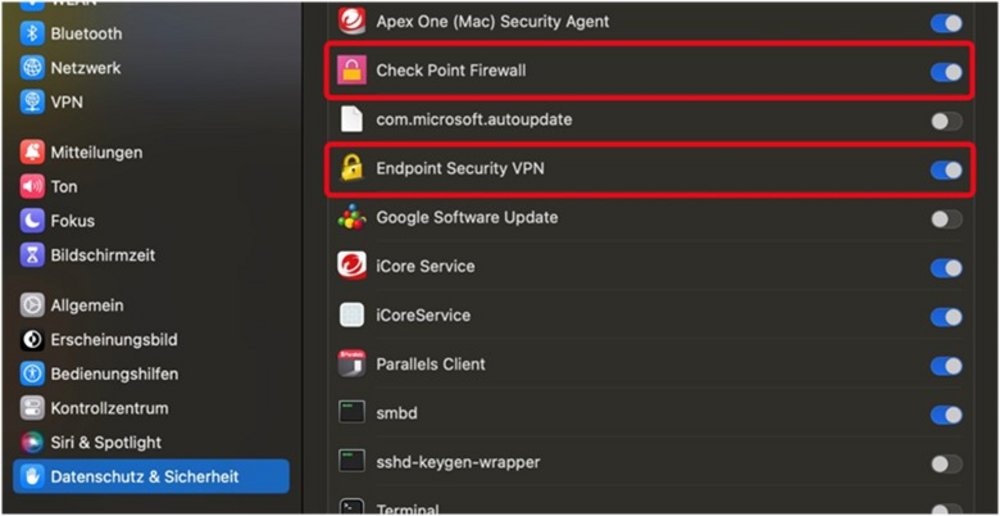
Task: Click the Endpoint Security VPN padlock icon
Action: 351,168
